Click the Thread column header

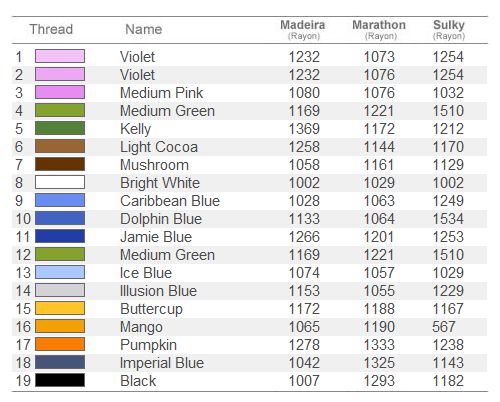[x=51, y=29]
